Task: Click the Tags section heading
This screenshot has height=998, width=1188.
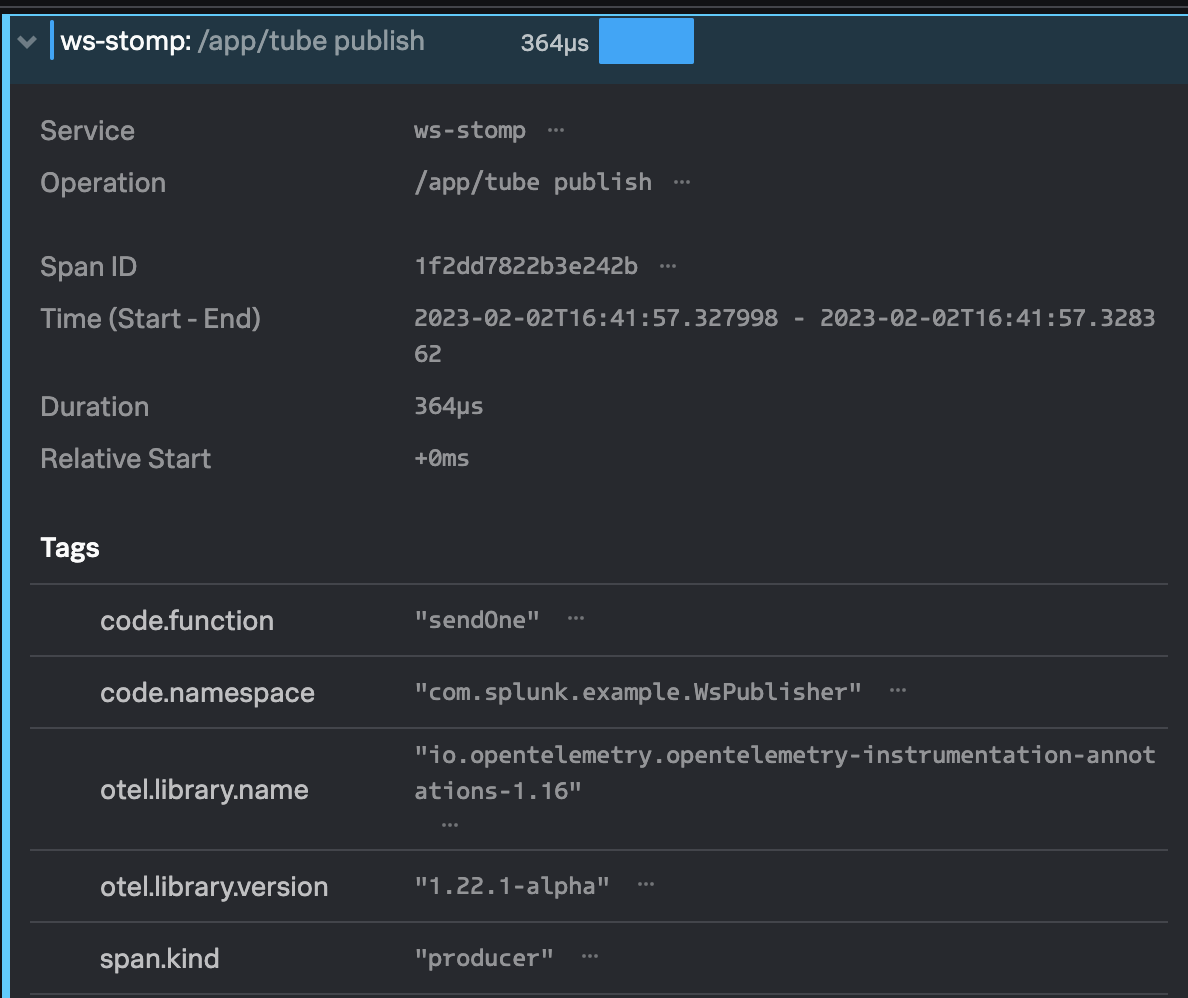Action: click(70, 547)
